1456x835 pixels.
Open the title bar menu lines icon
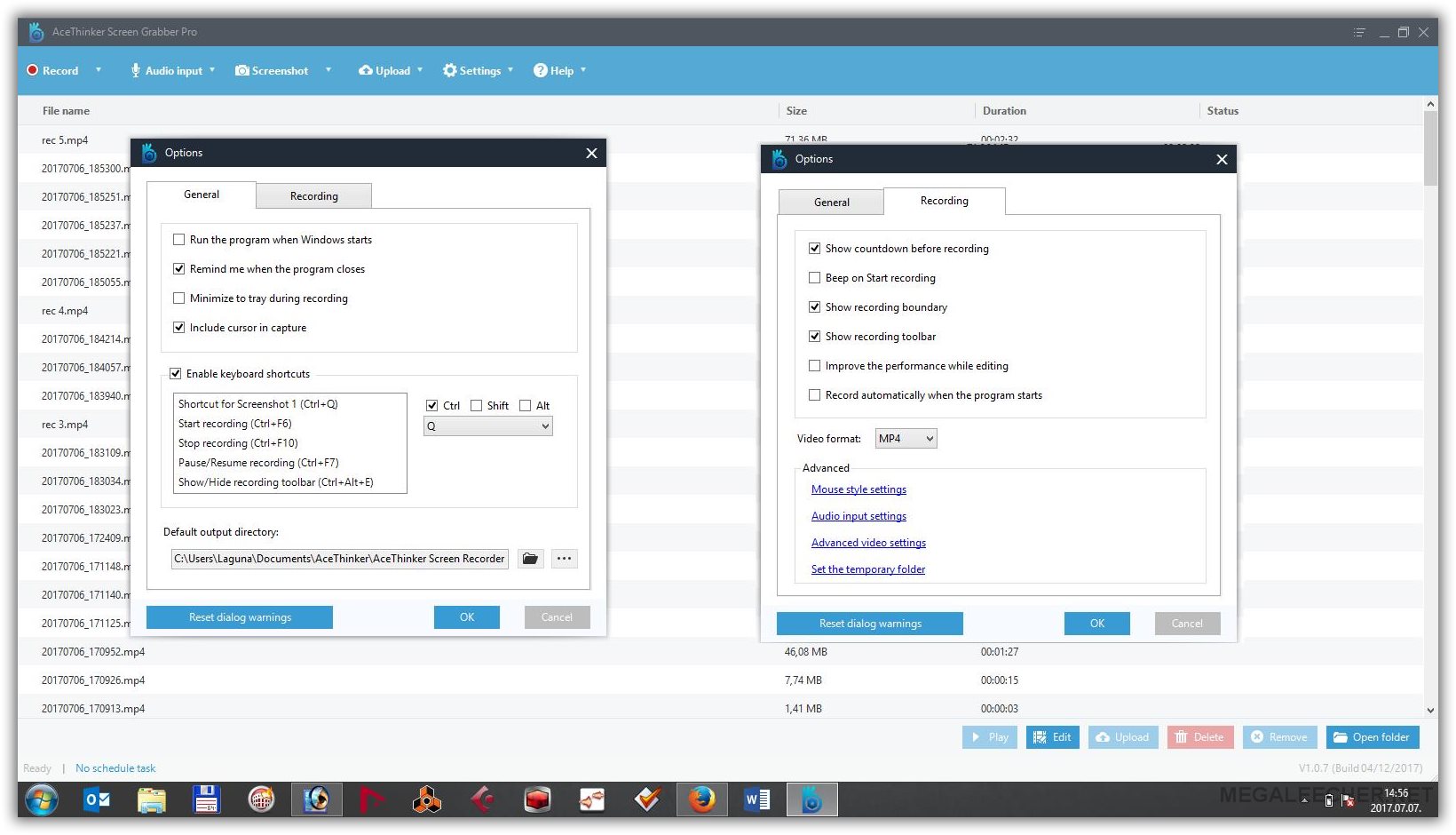point(1359,32)
